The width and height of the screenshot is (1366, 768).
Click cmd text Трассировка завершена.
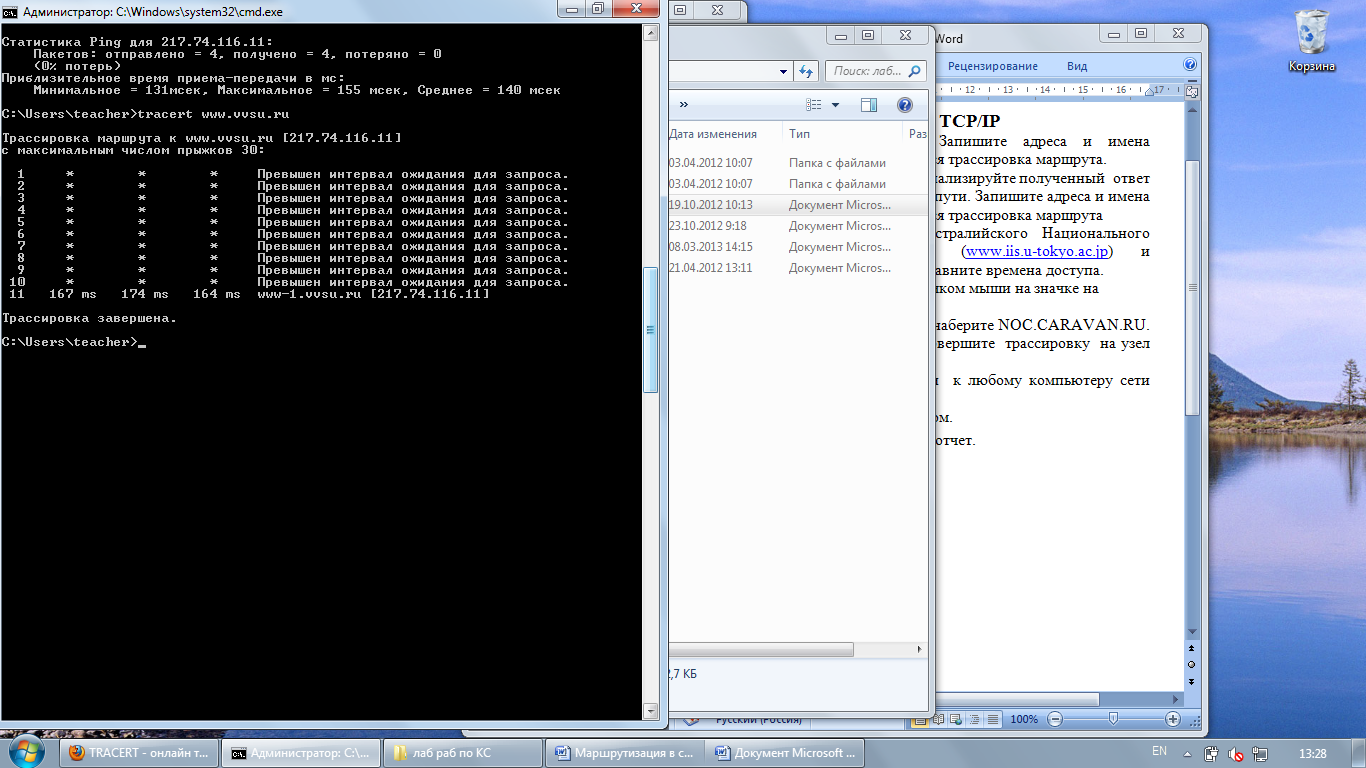coord(89,318)
